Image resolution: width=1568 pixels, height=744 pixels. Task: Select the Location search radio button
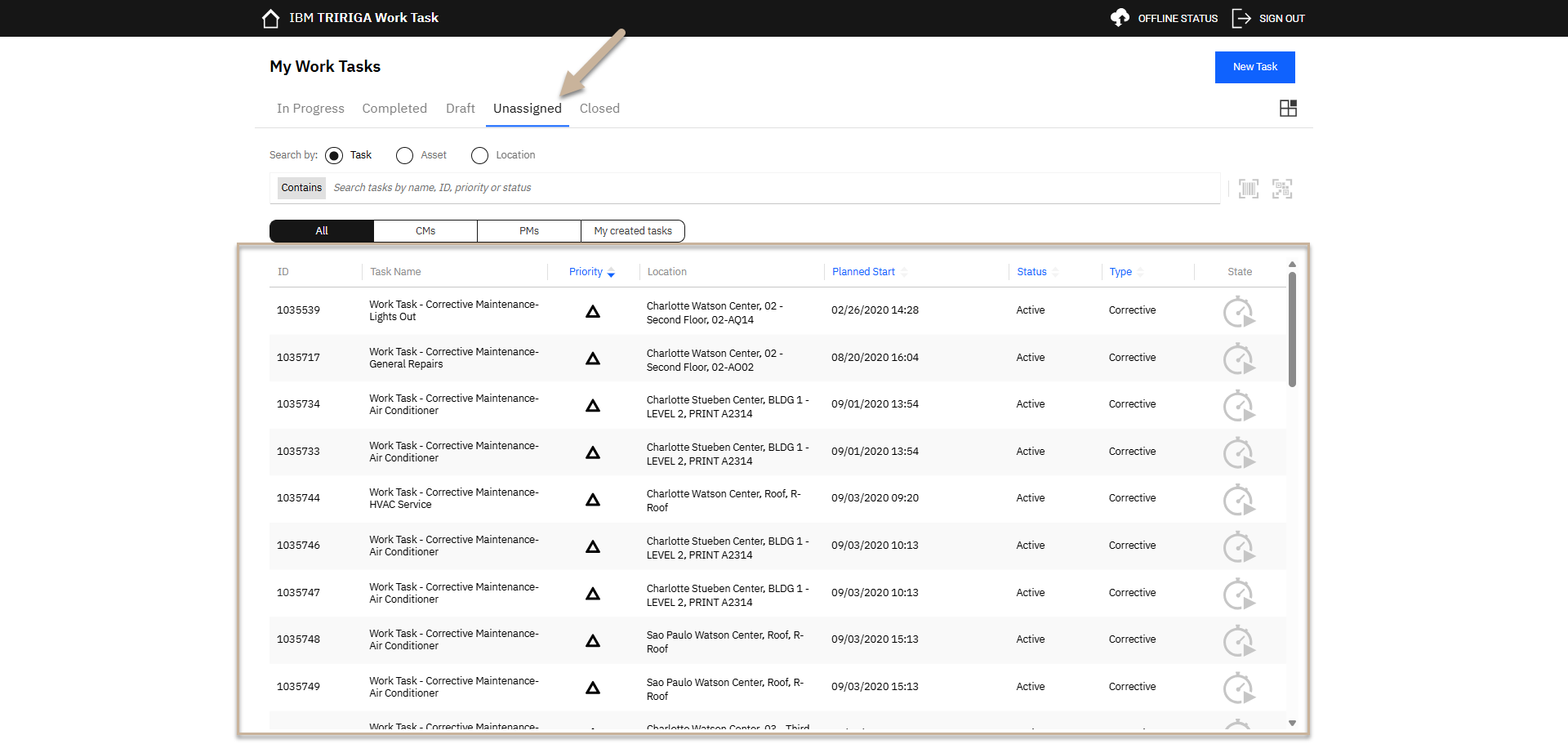pos(479,155)
